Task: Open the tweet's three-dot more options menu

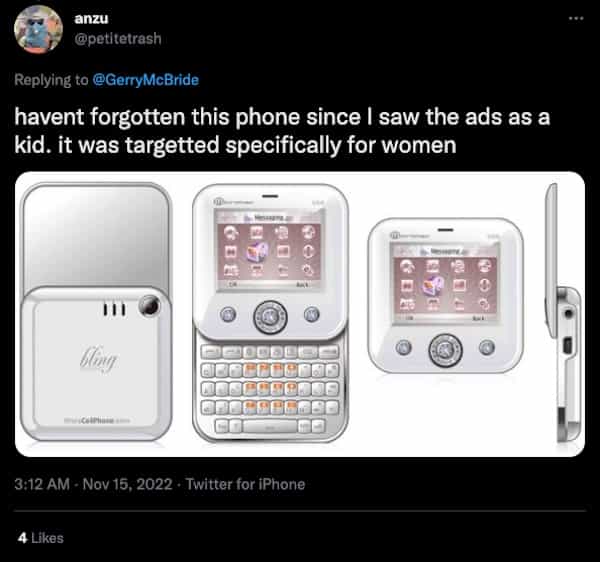Action: pyautogui.click(x=573, y=18)
